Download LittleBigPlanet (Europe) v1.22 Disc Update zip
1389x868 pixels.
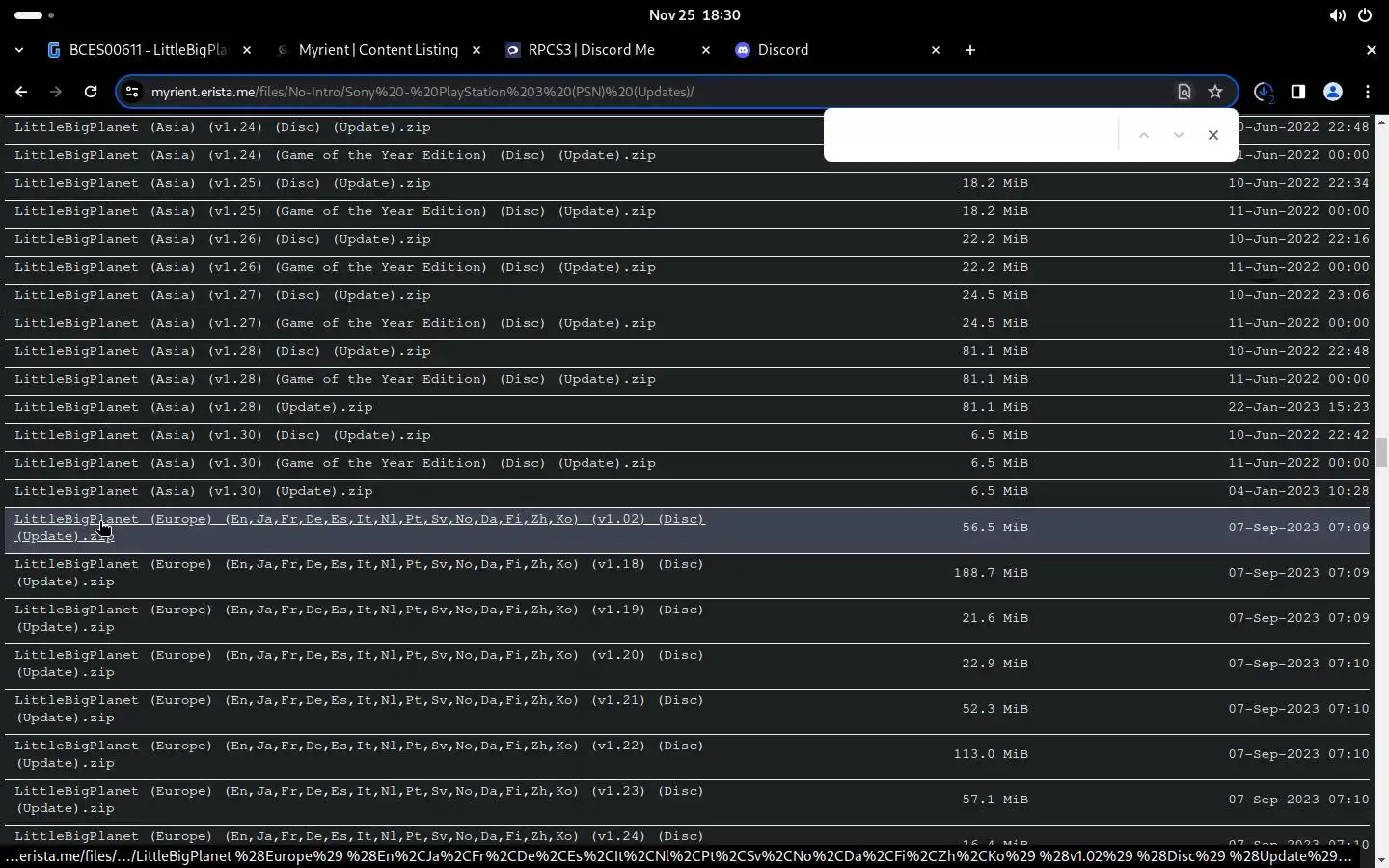(360, 754)
